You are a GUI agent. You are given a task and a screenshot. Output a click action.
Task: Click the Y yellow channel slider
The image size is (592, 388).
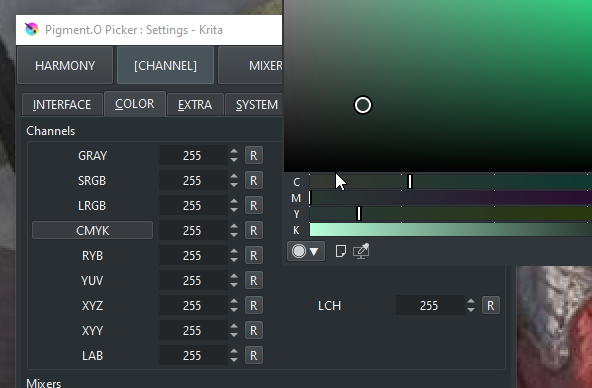point(450,214)
